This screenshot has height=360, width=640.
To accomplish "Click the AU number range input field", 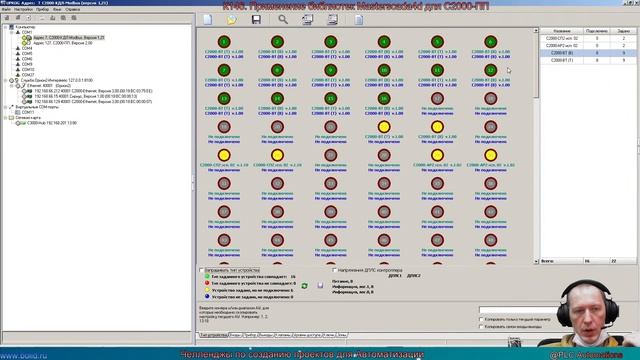I will coord(519,311).
